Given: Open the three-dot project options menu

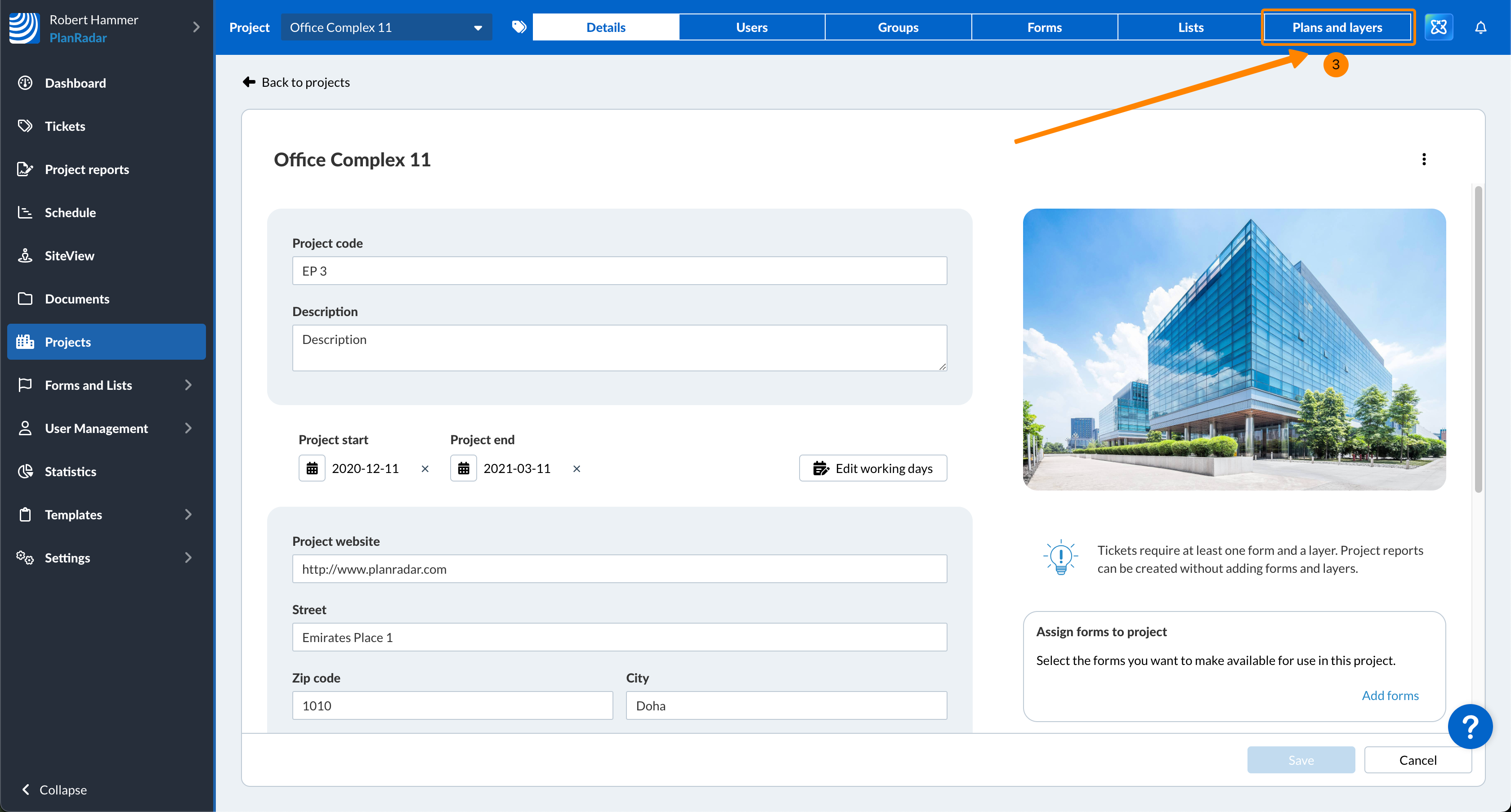Looking at the screenshot, I should (1424, 160).
